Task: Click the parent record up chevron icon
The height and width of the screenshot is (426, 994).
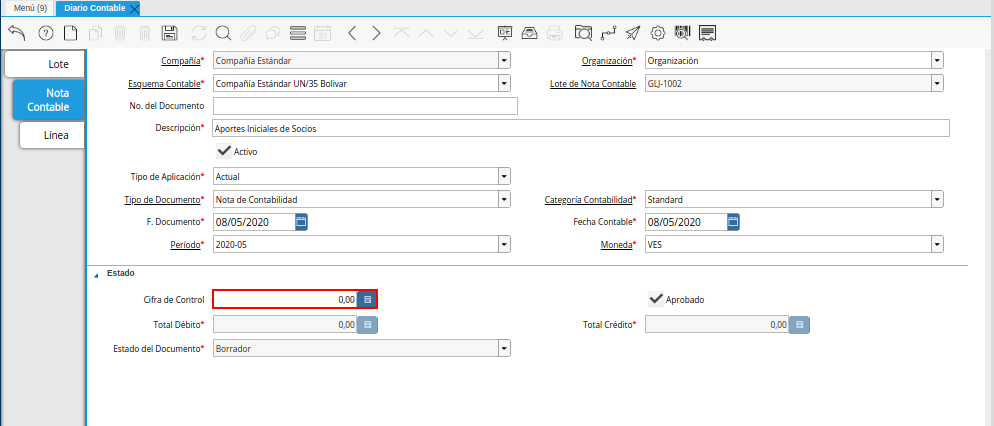Action: click(x=426, y=33)
